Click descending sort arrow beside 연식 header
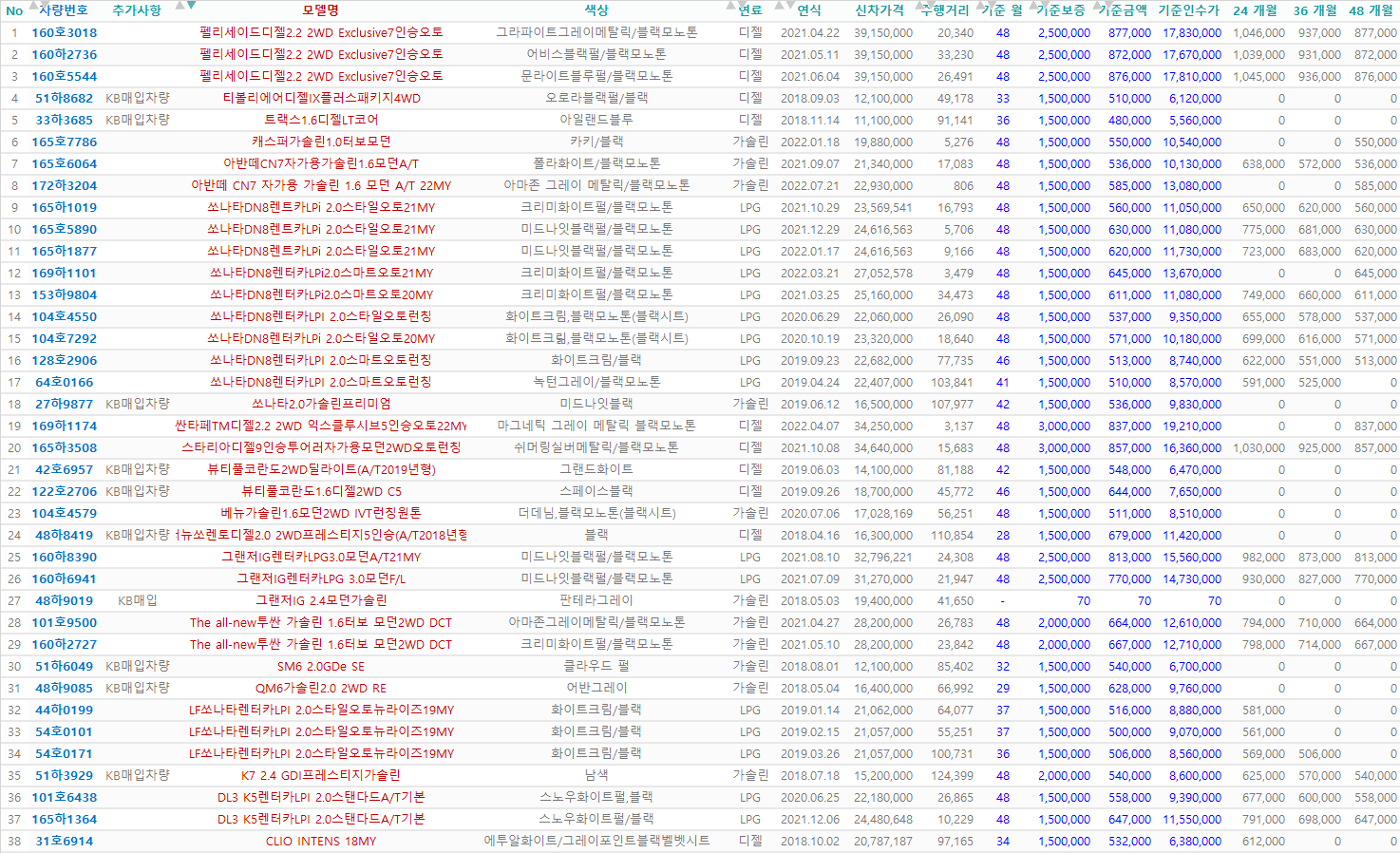Viewport: 1400px width, 853px height. [x=790, y=5]
